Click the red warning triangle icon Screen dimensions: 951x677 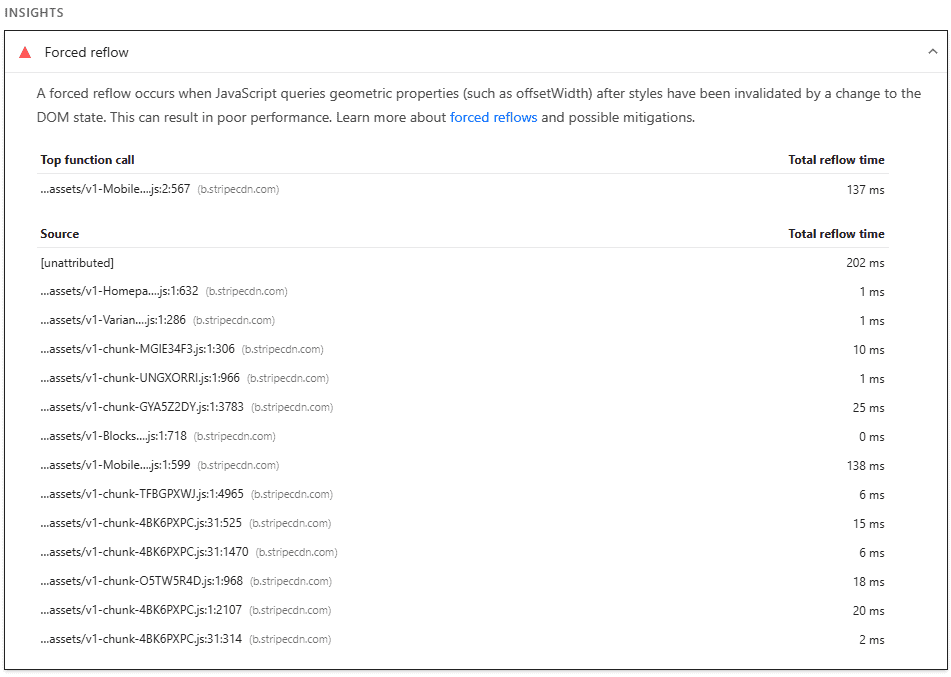(25, 52)
